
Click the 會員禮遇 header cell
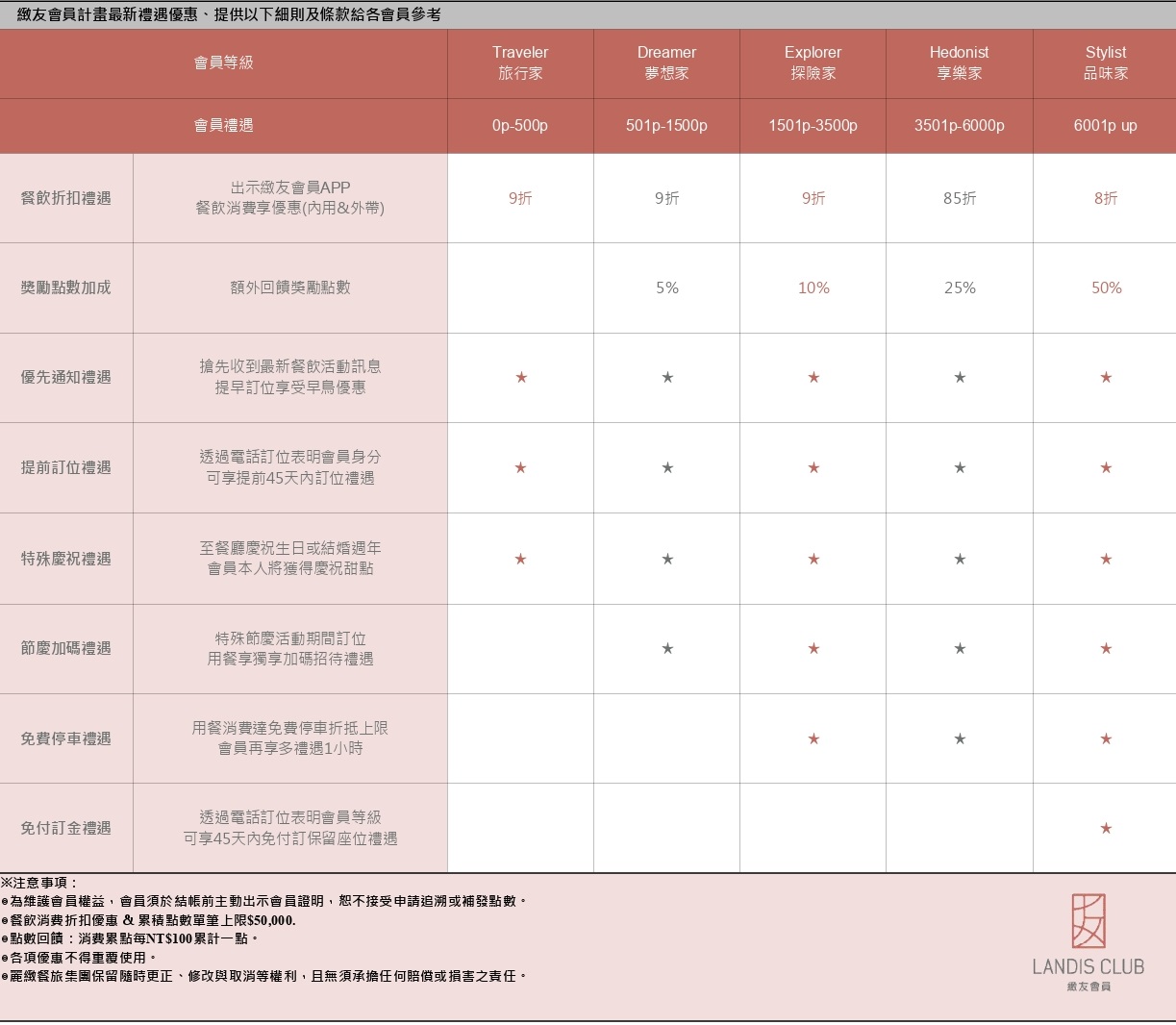(223, 125)
